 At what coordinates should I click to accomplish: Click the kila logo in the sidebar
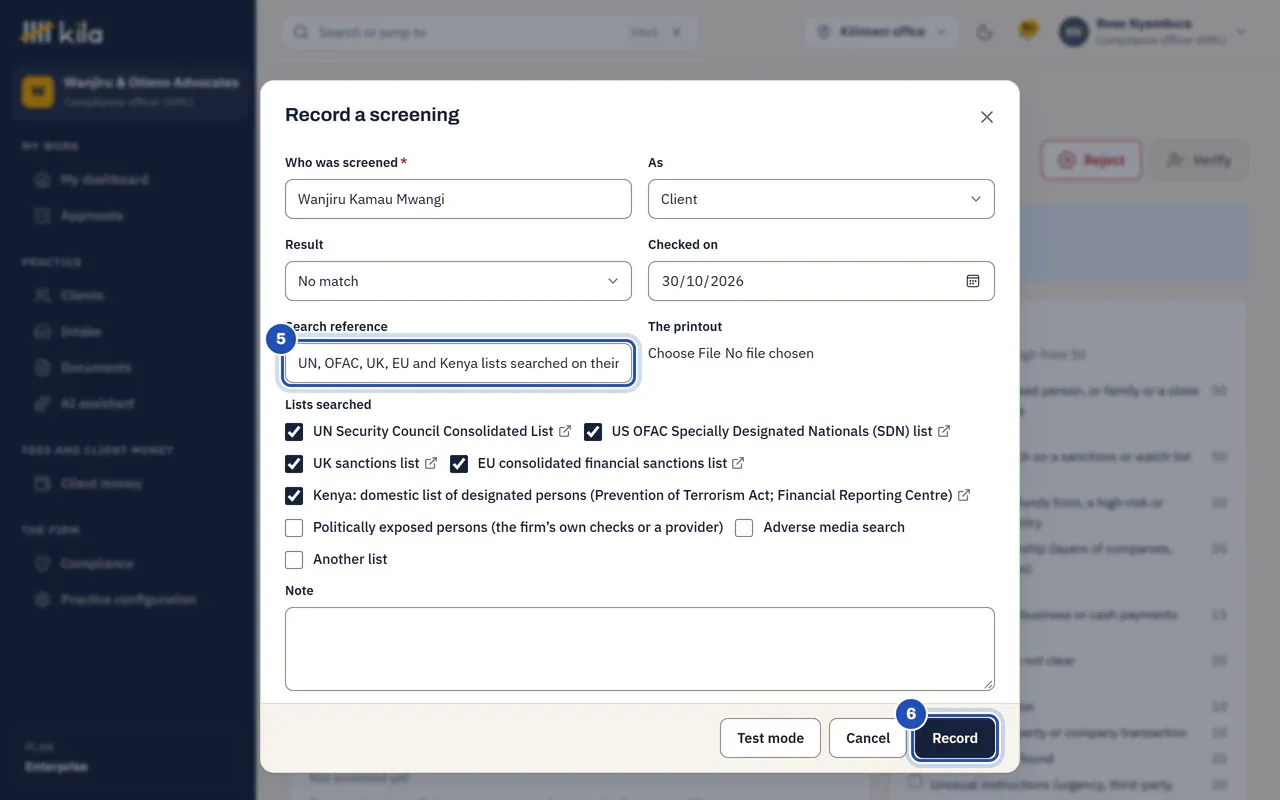click(x=62, y=32)
